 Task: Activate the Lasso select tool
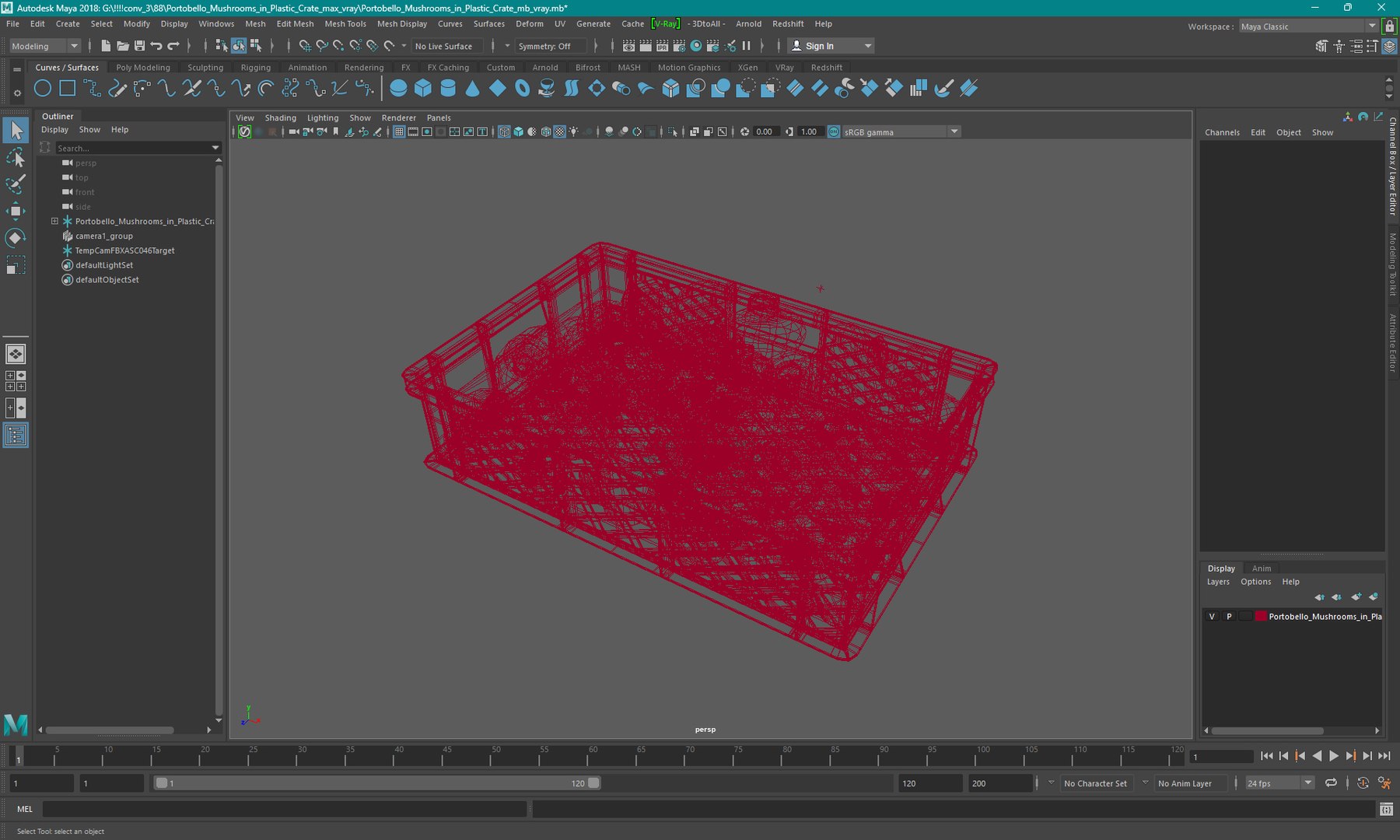coord(16,158)
